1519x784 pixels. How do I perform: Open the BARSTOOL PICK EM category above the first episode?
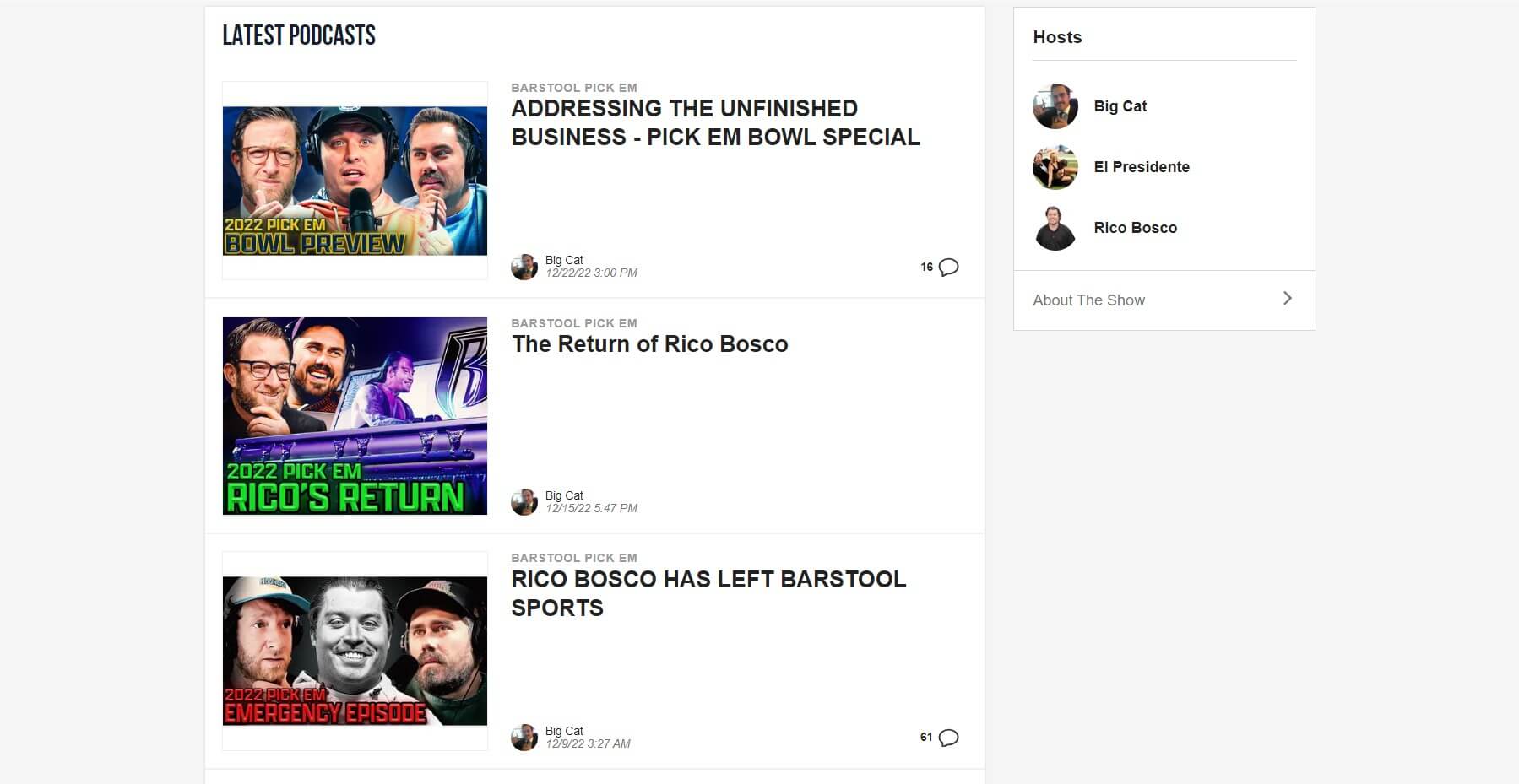(573, 87)
